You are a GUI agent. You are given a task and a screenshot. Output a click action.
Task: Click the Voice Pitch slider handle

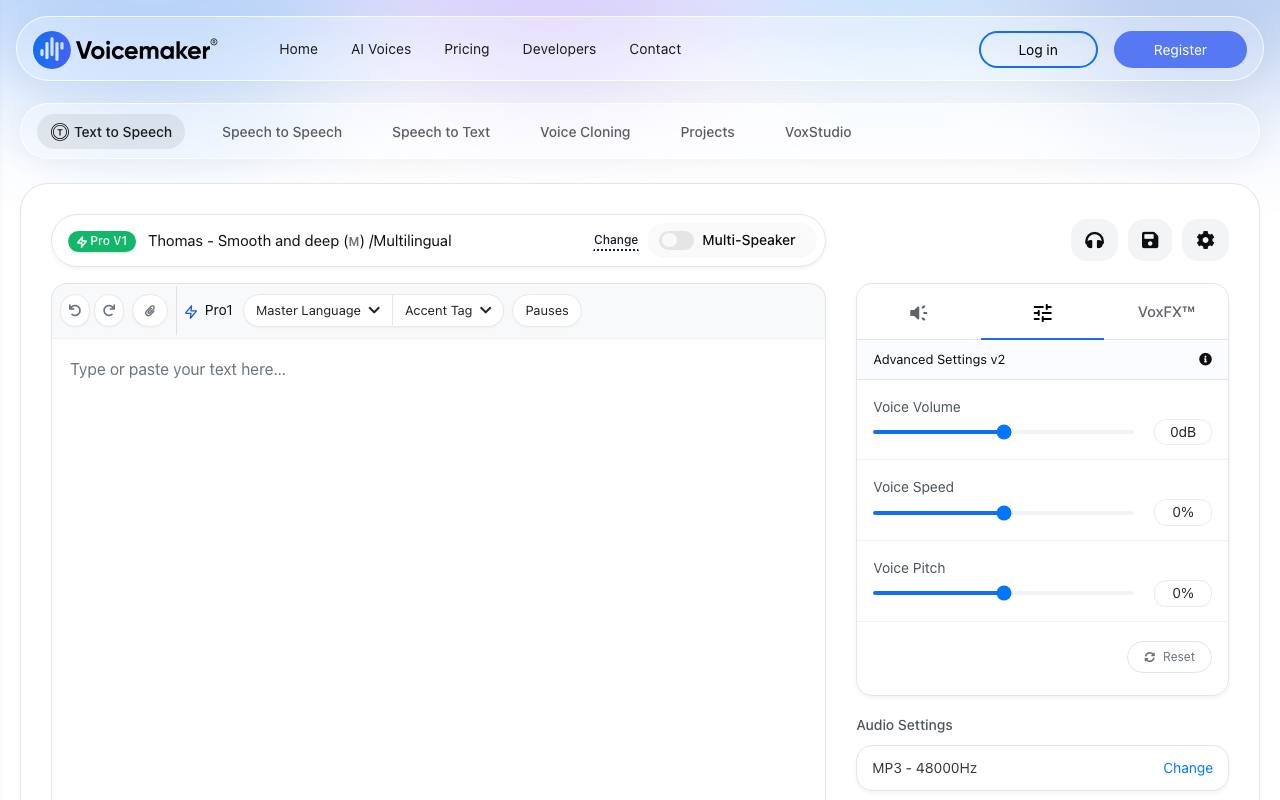1004,593
